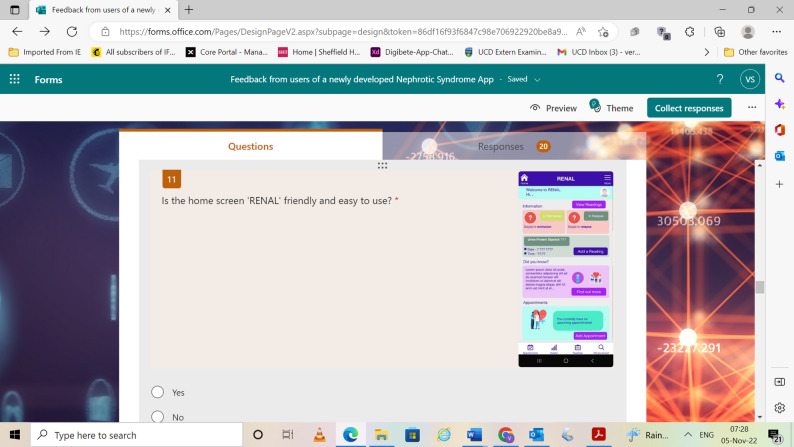The image size is (794, 447).
Task: Open Digibete-App-Chat bookmark
Action: point(412,52)
